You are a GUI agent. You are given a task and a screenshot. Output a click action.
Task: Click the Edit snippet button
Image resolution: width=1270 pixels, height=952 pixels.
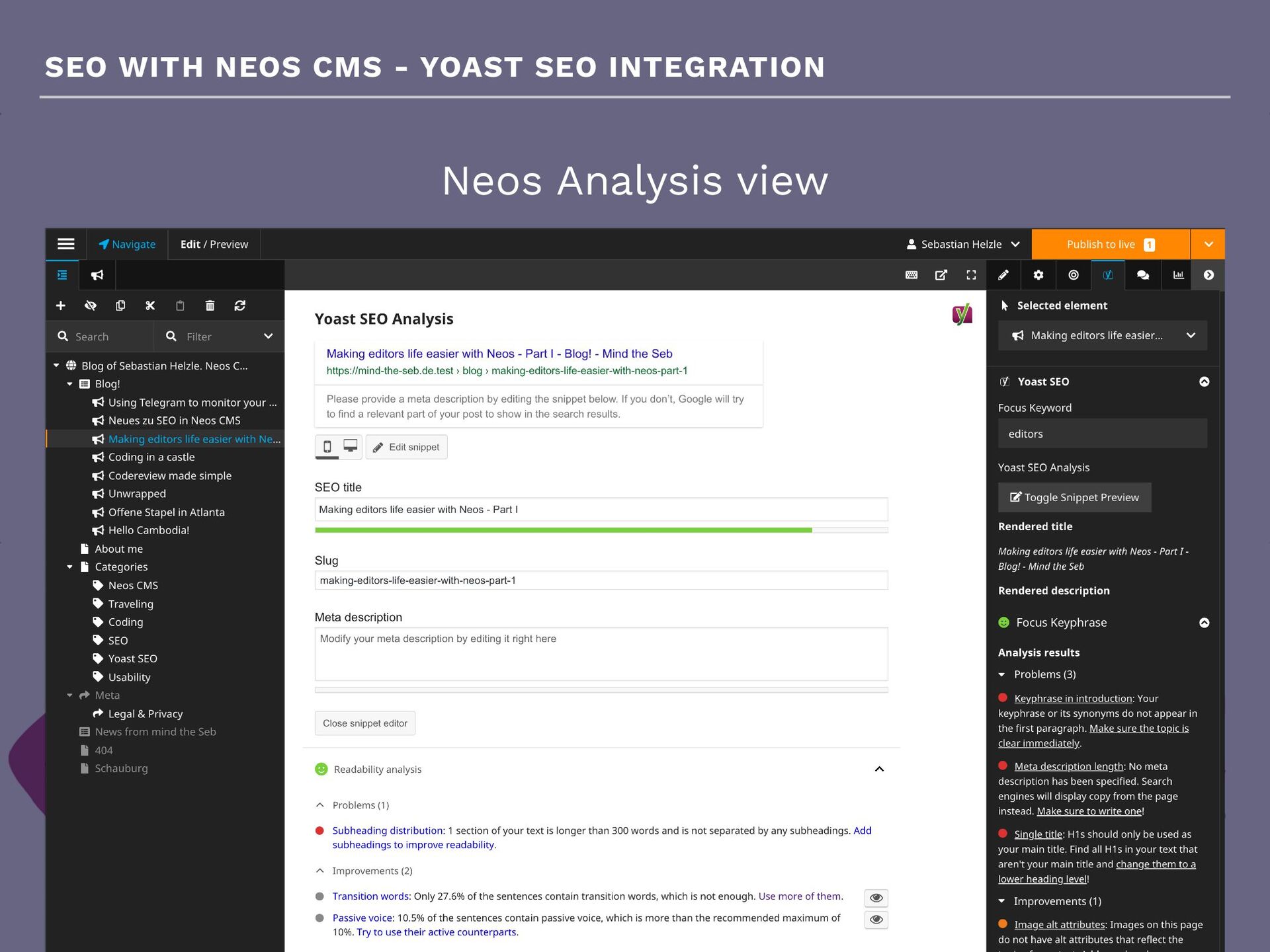pos(406,447)
